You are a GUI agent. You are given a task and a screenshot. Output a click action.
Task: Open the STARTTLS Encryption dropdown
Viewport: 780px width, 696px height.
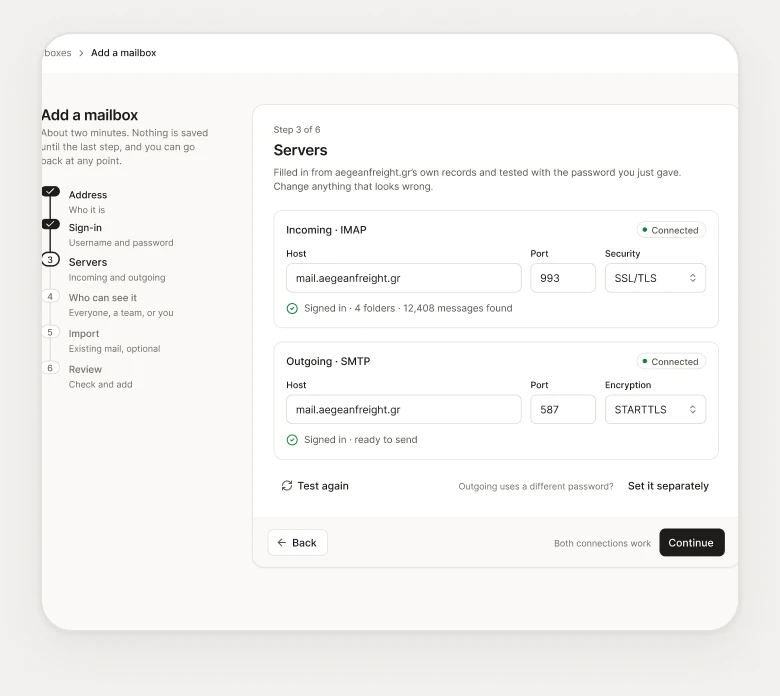tap(655, 409)
